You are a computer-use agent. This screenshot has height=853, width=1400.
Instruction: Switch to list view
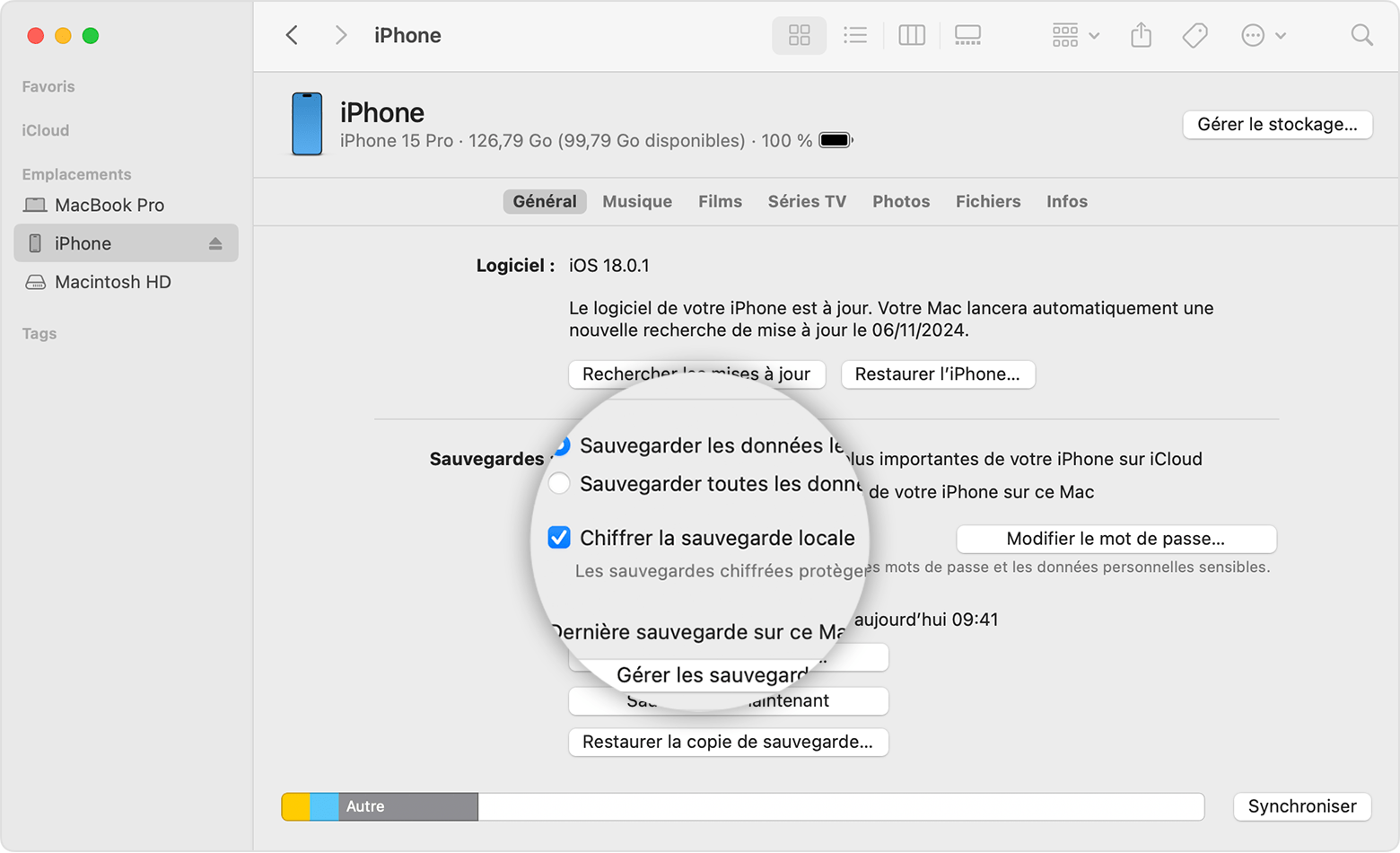(x=855, y=35)
